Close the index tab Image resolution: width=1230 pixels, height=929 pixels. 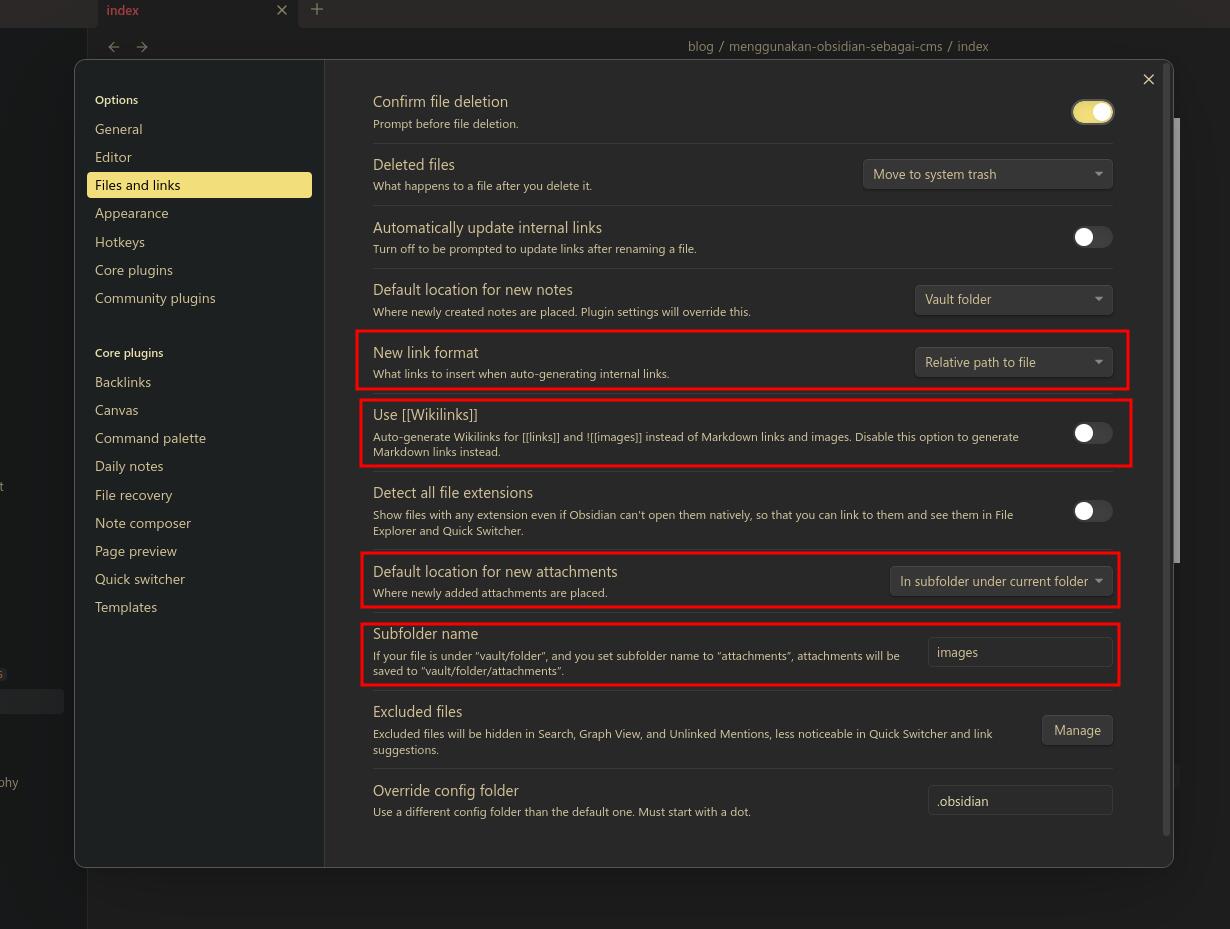(x=282, y=10)
